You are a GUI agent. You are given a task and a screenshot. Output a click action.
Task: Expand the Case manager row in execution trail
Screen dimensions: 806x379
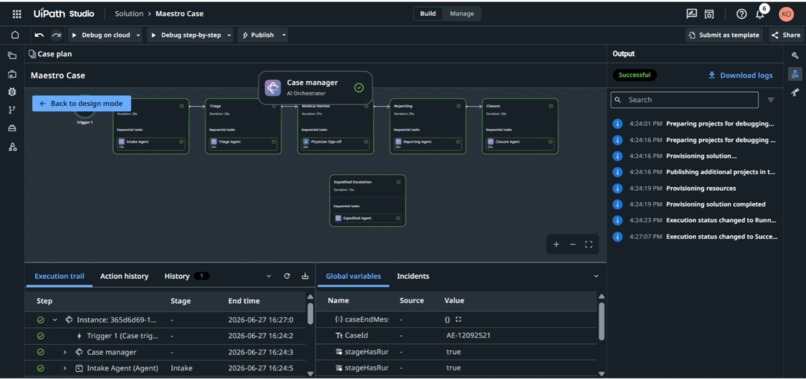(x=65, y=352)
